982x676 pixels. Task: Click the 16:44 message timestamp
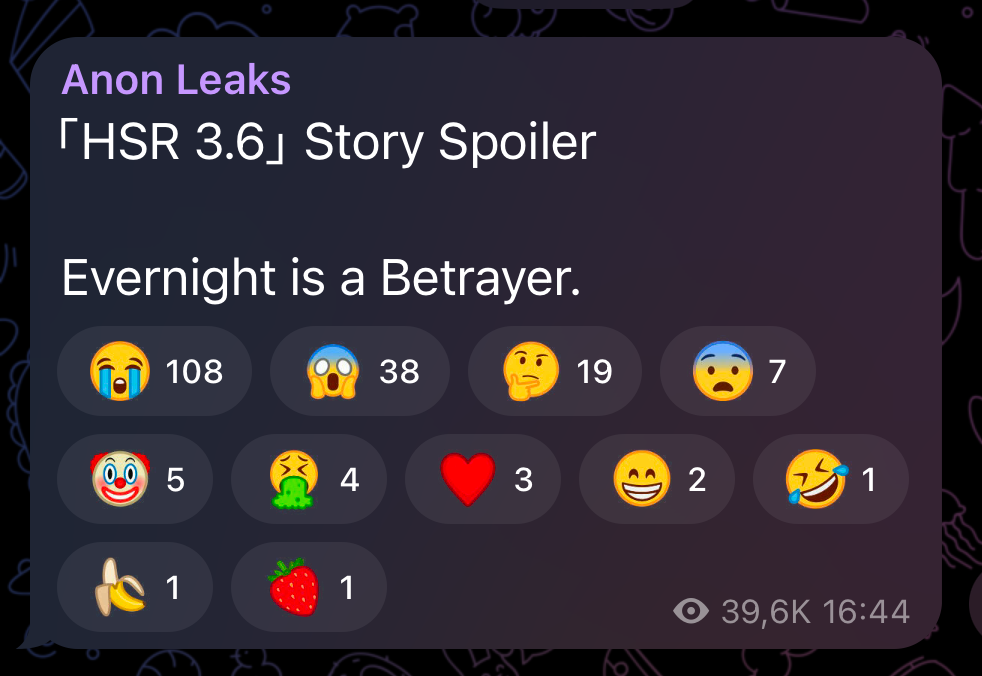pyautogui.click(x=866, y=611)
